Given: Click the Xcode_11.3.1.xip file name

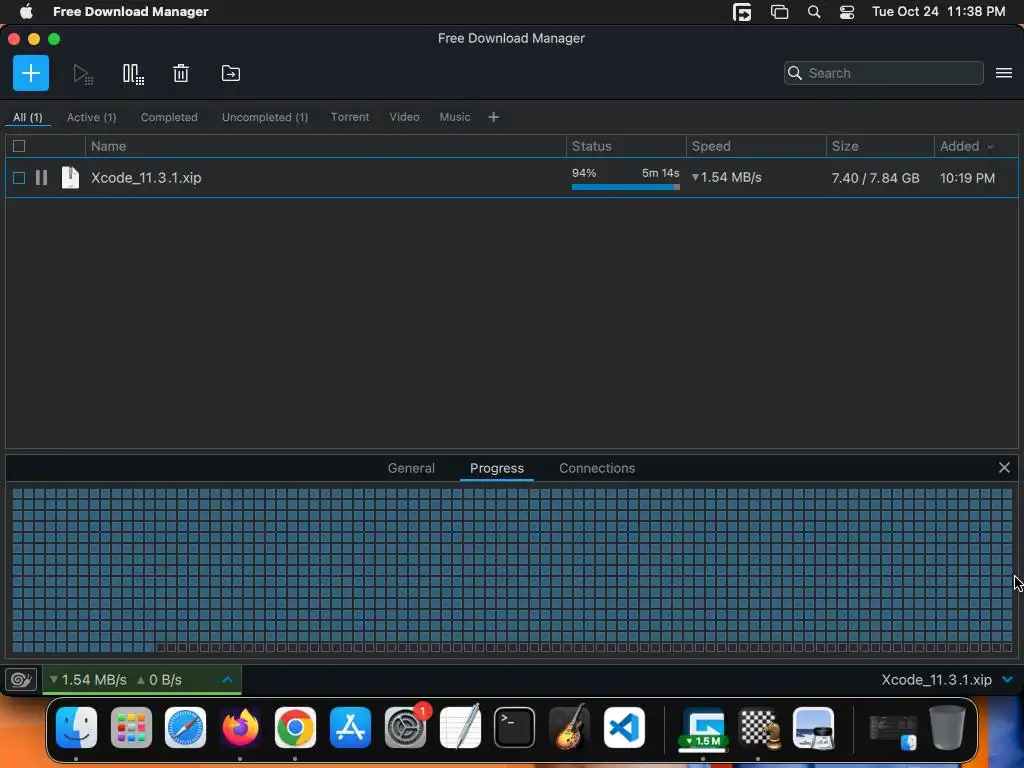Looking at the screenshot, I should click(x=146, y=178).
